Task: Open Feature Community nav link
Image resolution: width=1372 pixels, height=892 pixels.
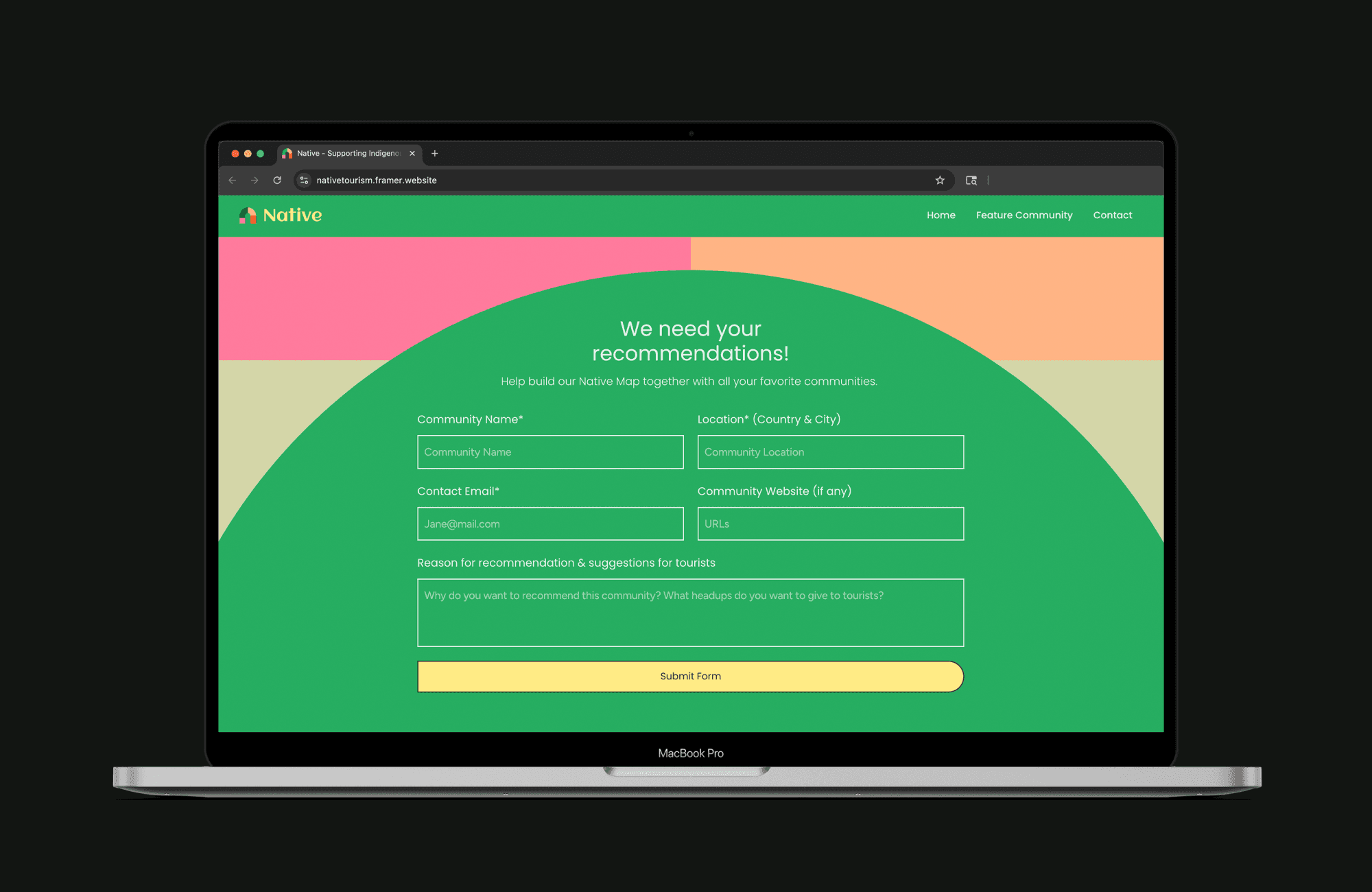Action: pos(1024,215)
